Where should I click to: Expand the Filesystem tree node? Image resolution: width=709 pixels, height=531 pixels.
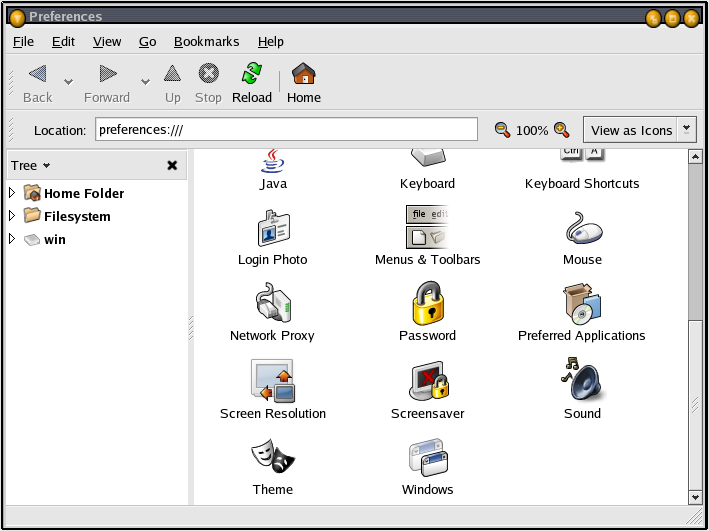pyautogui.click(x=12, y=216)
